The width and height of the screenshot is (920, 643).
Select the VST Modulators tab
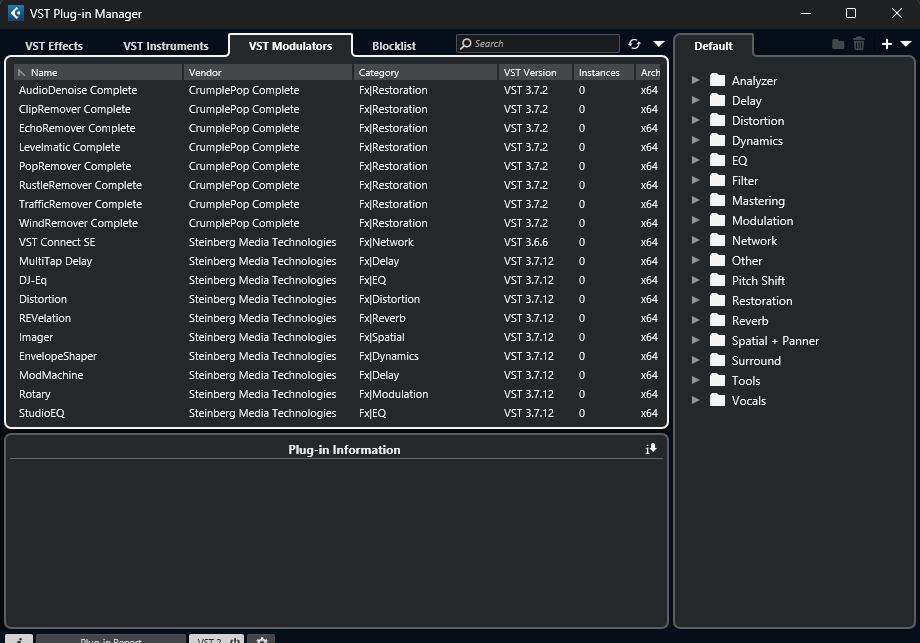tap(290, 46)
